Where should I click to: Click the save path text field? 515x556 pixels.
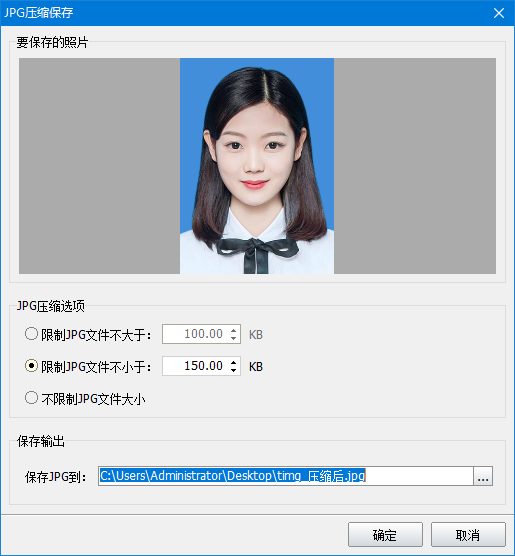pyautogui.click(x=286, y=476)
